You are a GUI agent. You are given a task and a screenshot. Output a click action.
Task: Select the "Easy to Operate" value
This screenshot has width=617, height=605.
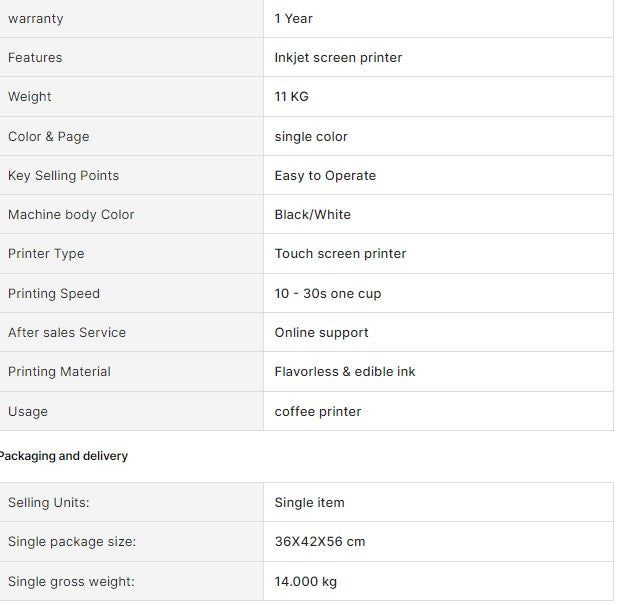(x=325, y=175)
